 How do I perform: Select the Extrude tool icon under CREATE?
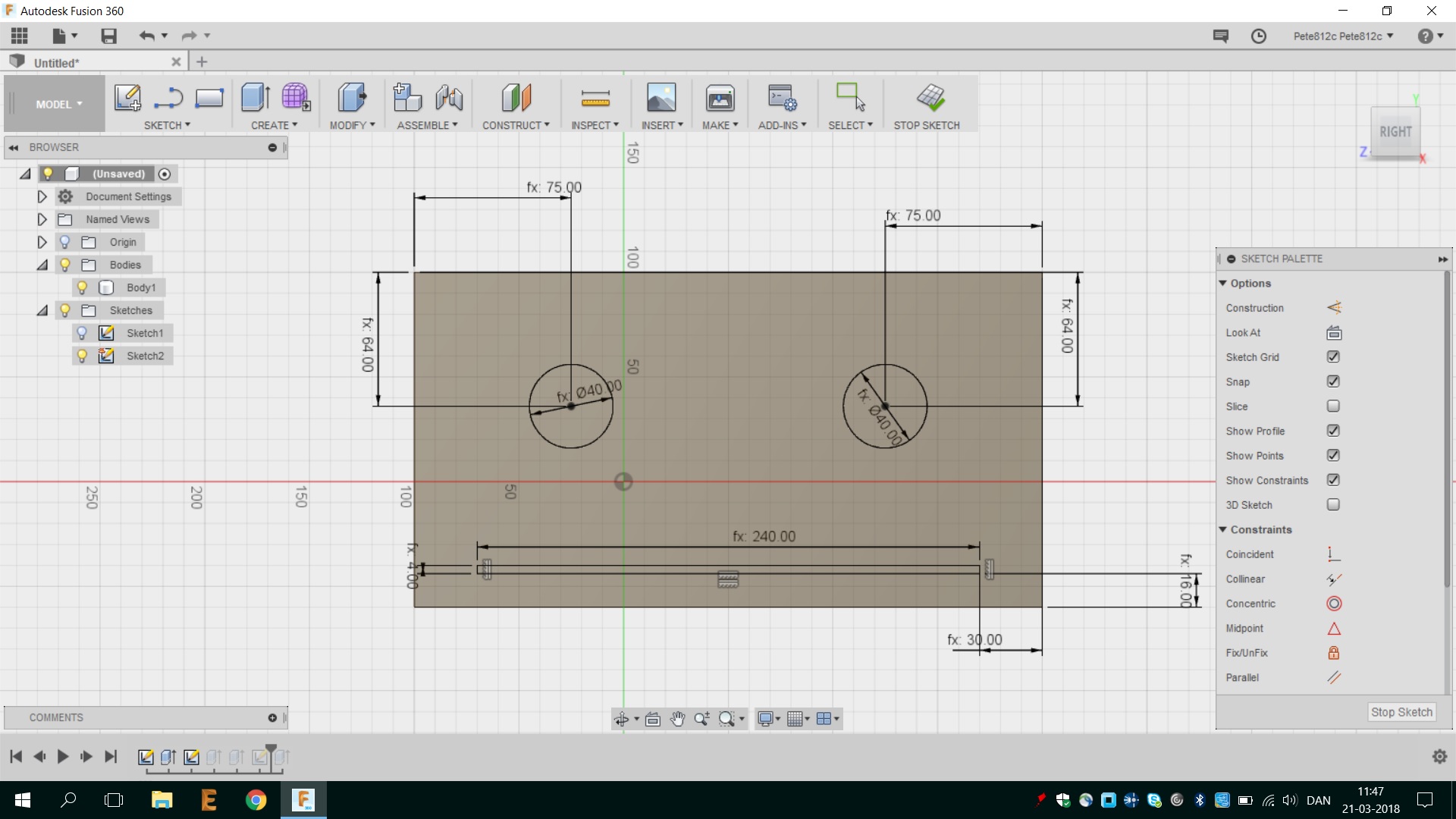255,98
